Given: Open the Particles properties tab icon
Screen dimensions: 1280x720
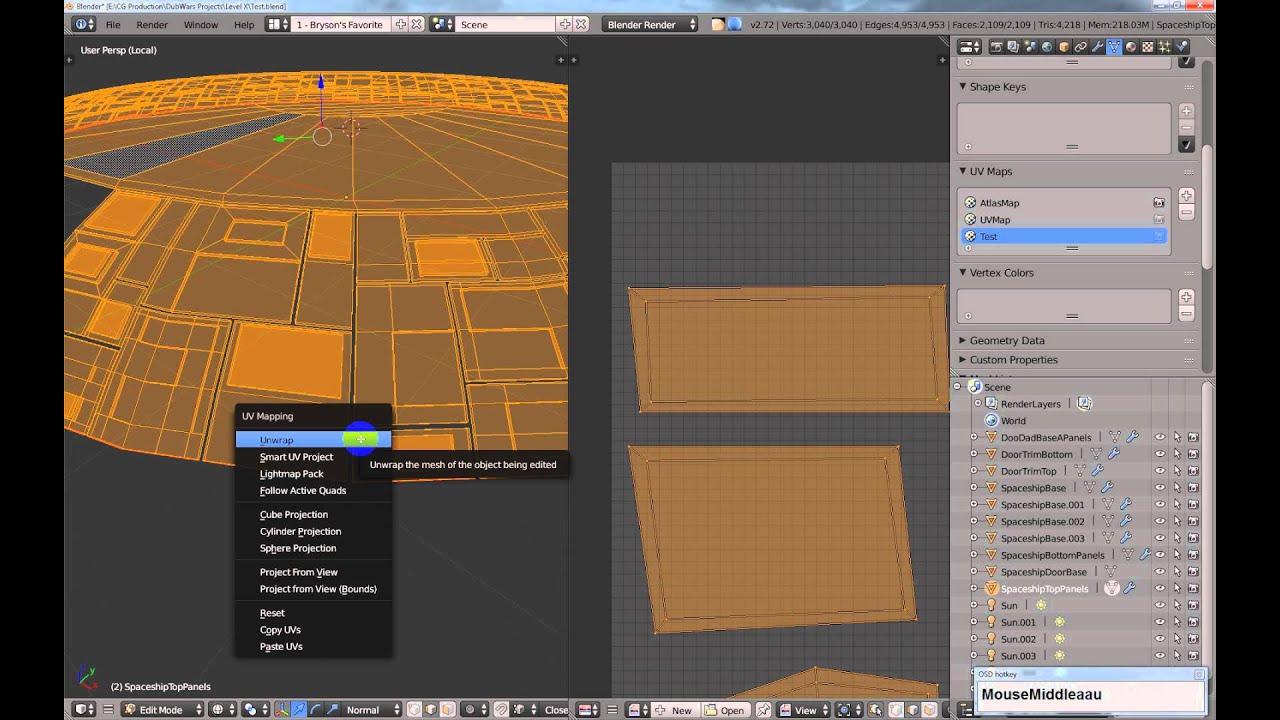Looking at the screenshot, I should point(1165,46).
